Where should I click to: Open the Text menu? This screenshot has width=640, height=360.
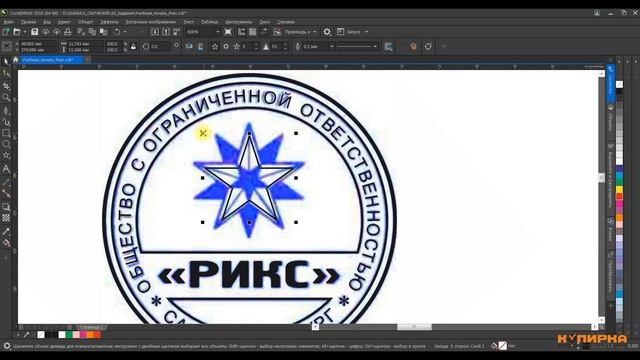click(x=188, y=22)
